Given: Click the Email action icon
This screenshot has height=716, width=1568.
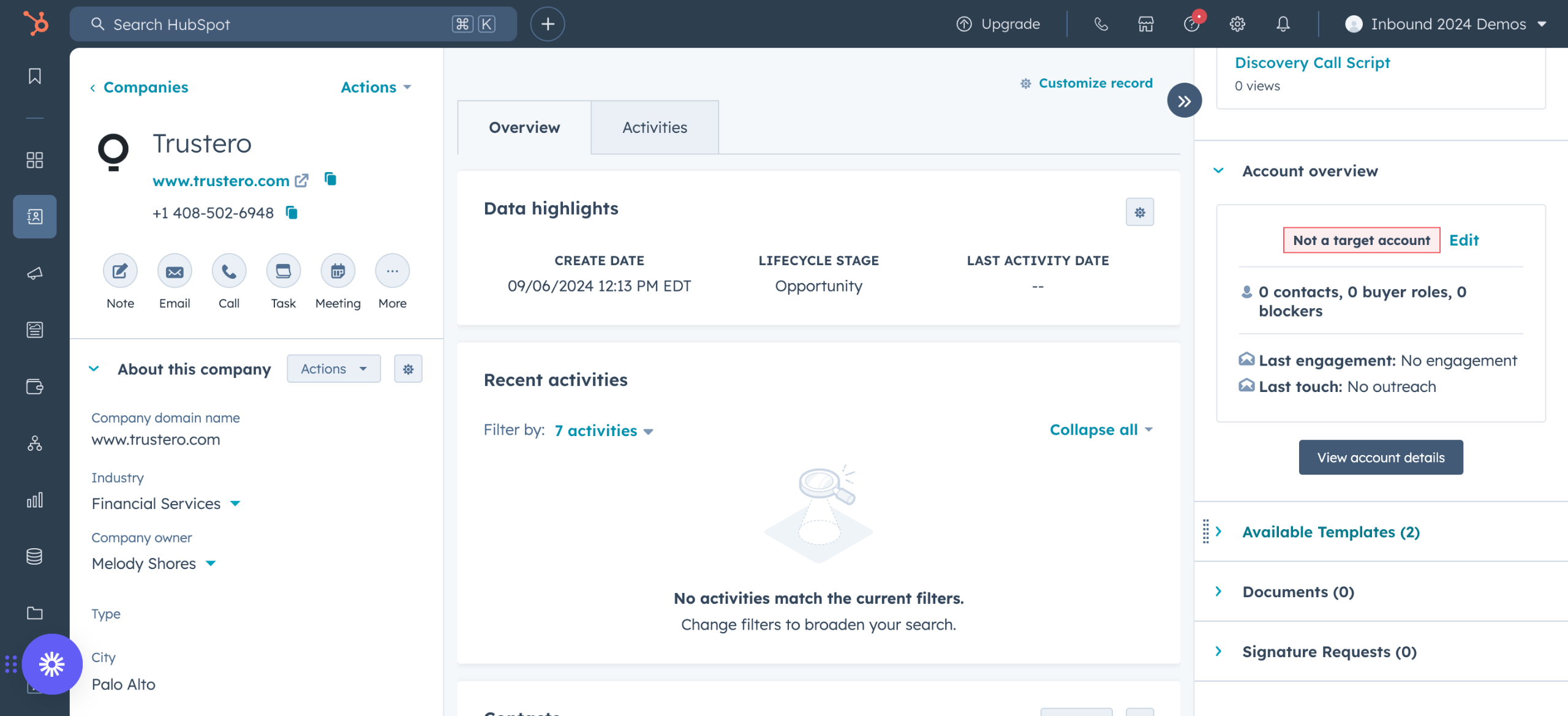Looking at the screenshot, I should click(x=175, y=271).
